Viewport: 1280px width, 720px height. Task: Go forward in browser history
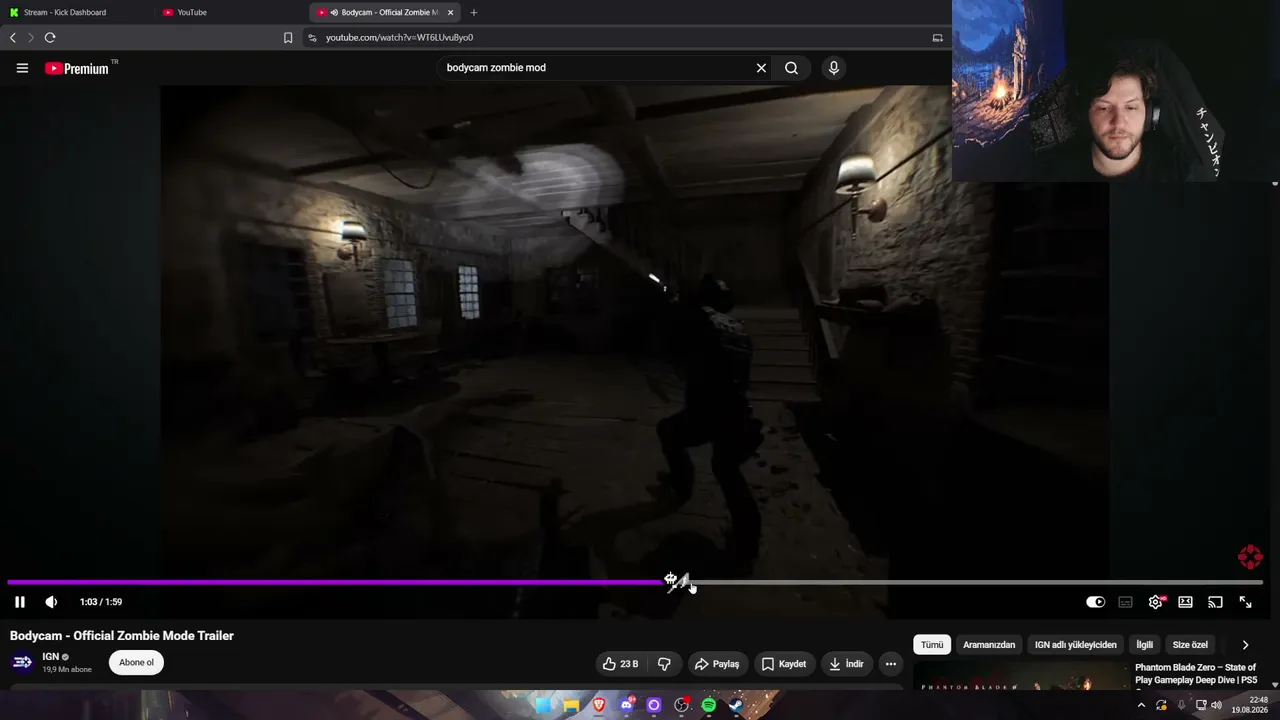(x=31, y=37)
